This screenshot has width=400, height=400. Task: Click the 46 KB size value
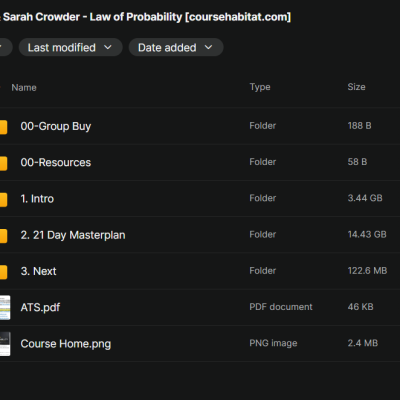pyautogui.click(x=360, y=307)
